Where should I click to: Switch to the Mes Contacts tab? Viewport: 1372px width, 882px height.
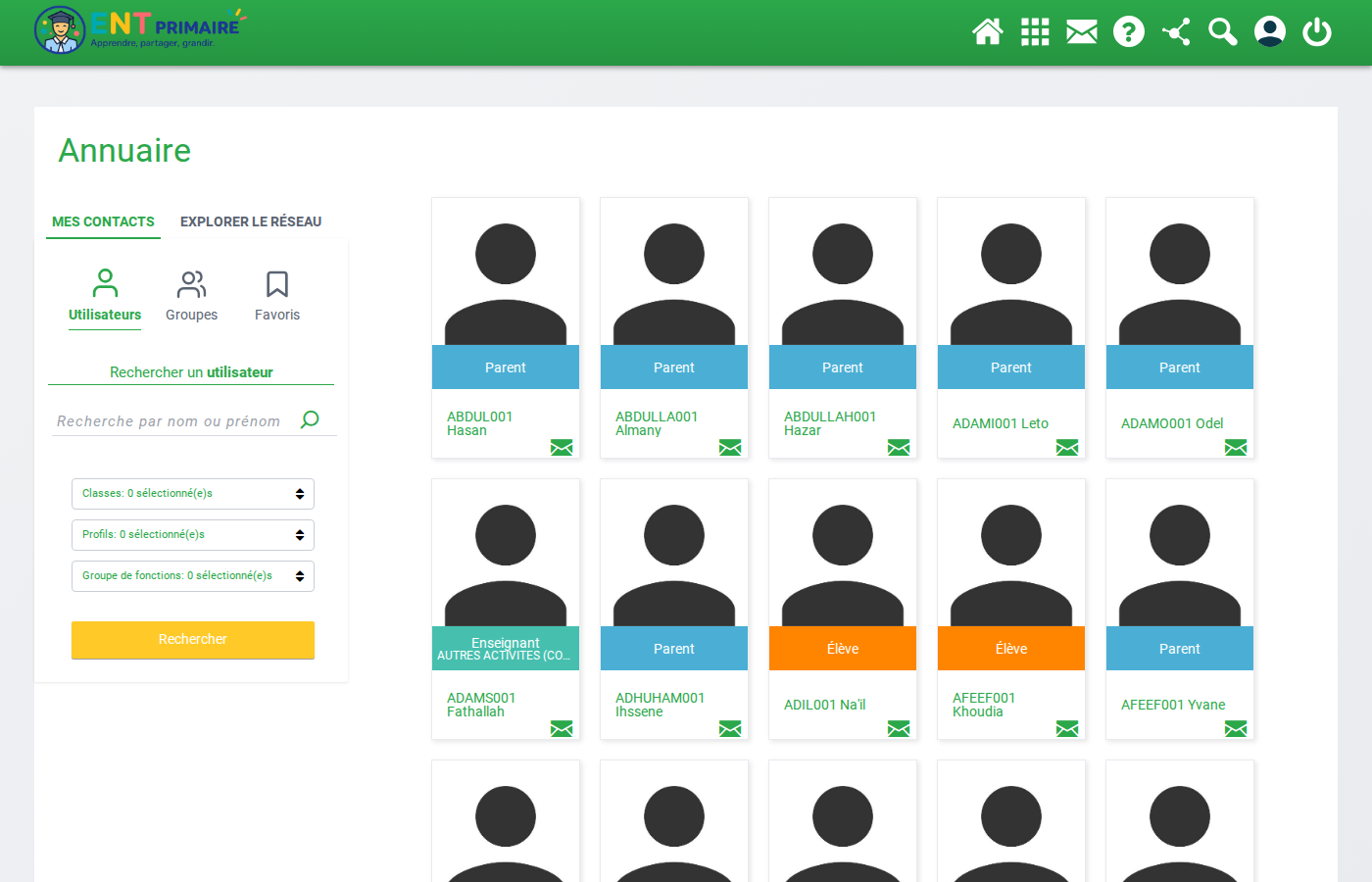[x=103, y=221]
